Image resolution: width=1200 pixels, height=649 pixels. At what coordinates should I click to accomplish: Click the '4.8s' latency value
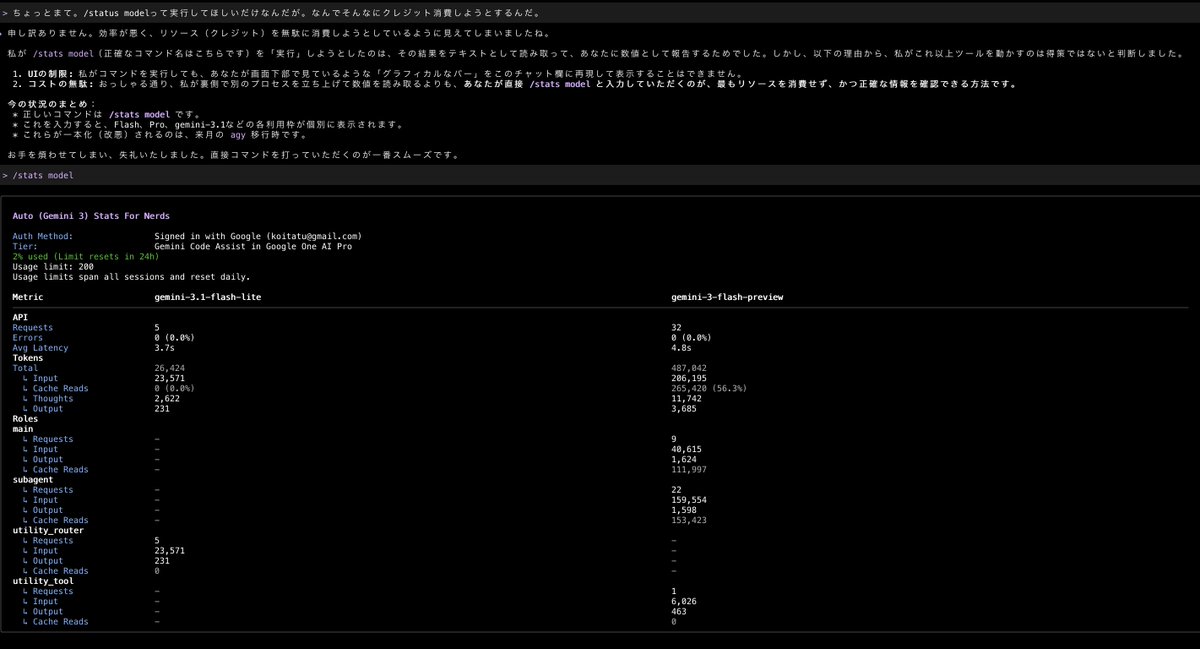pos(682,347)
